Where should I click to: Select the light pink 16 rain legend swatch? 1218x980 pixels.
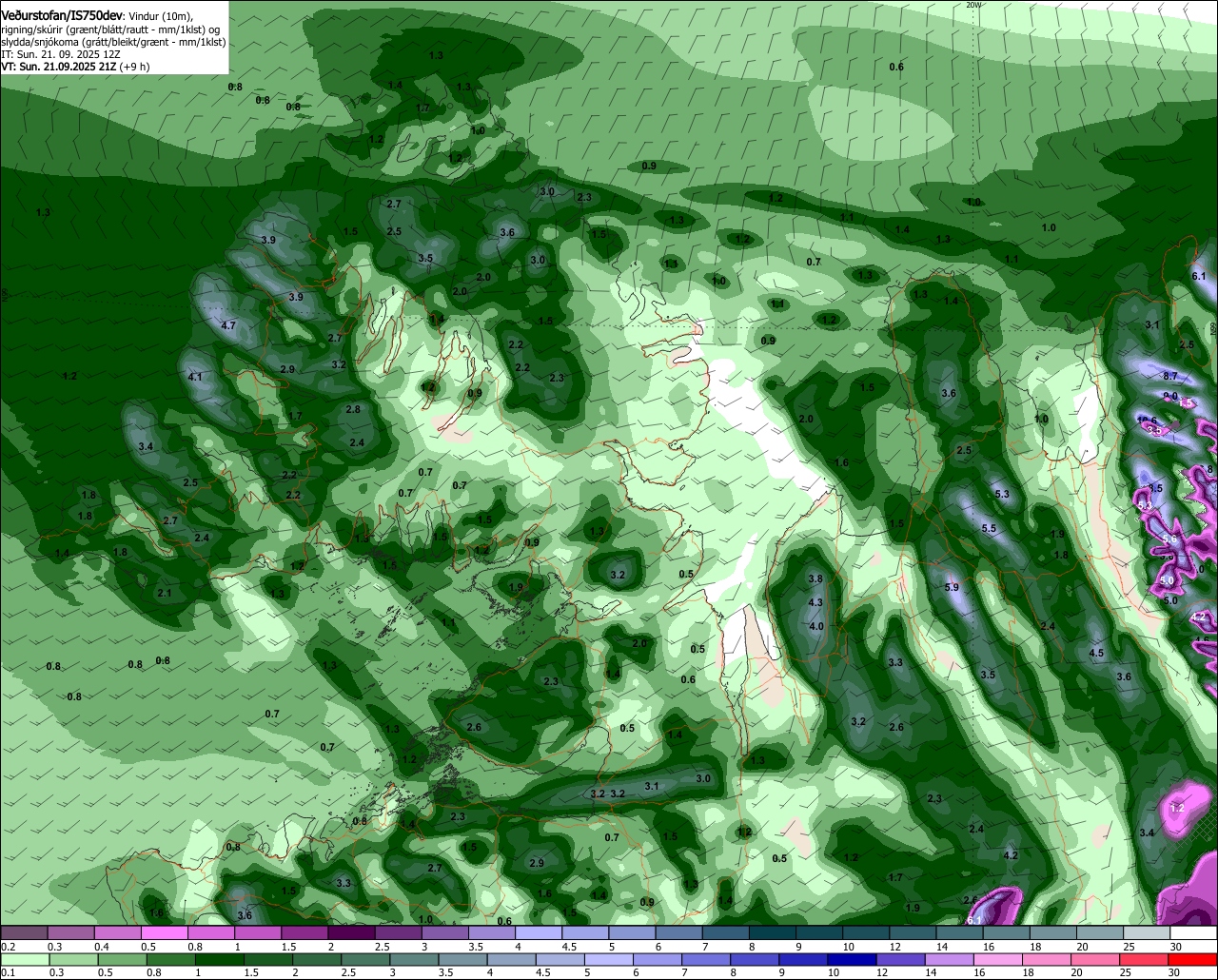tap(998, 959)
